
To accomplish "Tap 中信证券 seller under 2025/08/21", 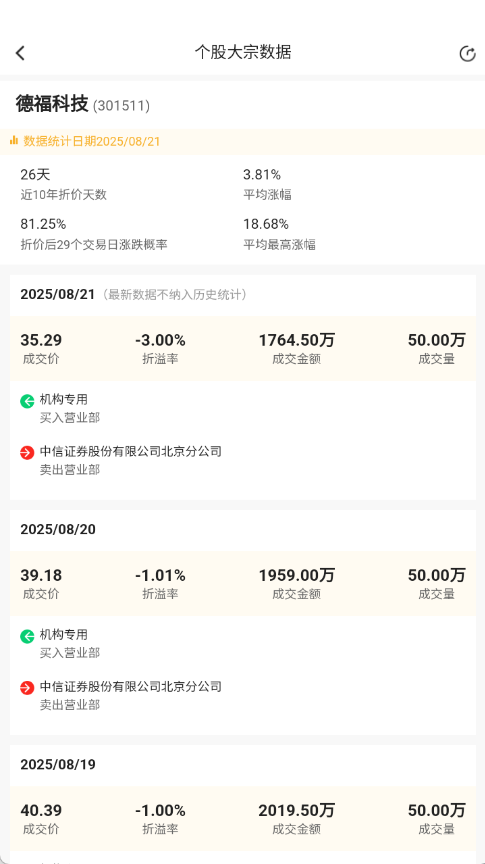I will pos(131,451).
